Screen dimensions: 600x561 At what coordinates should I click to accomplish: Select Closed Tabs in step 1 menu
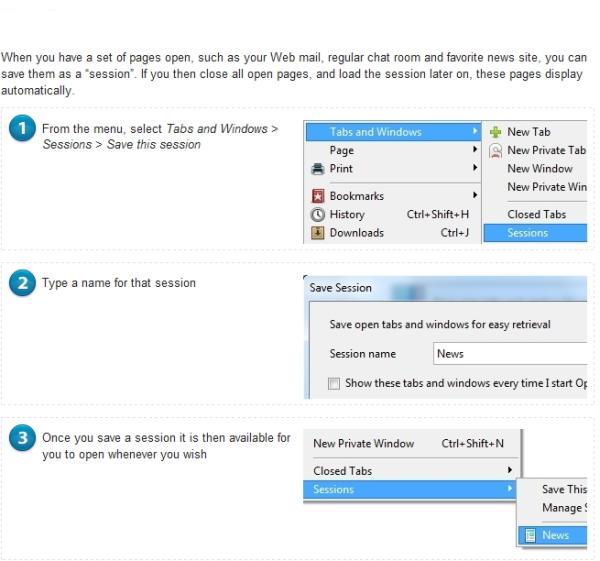coord(536,214)
